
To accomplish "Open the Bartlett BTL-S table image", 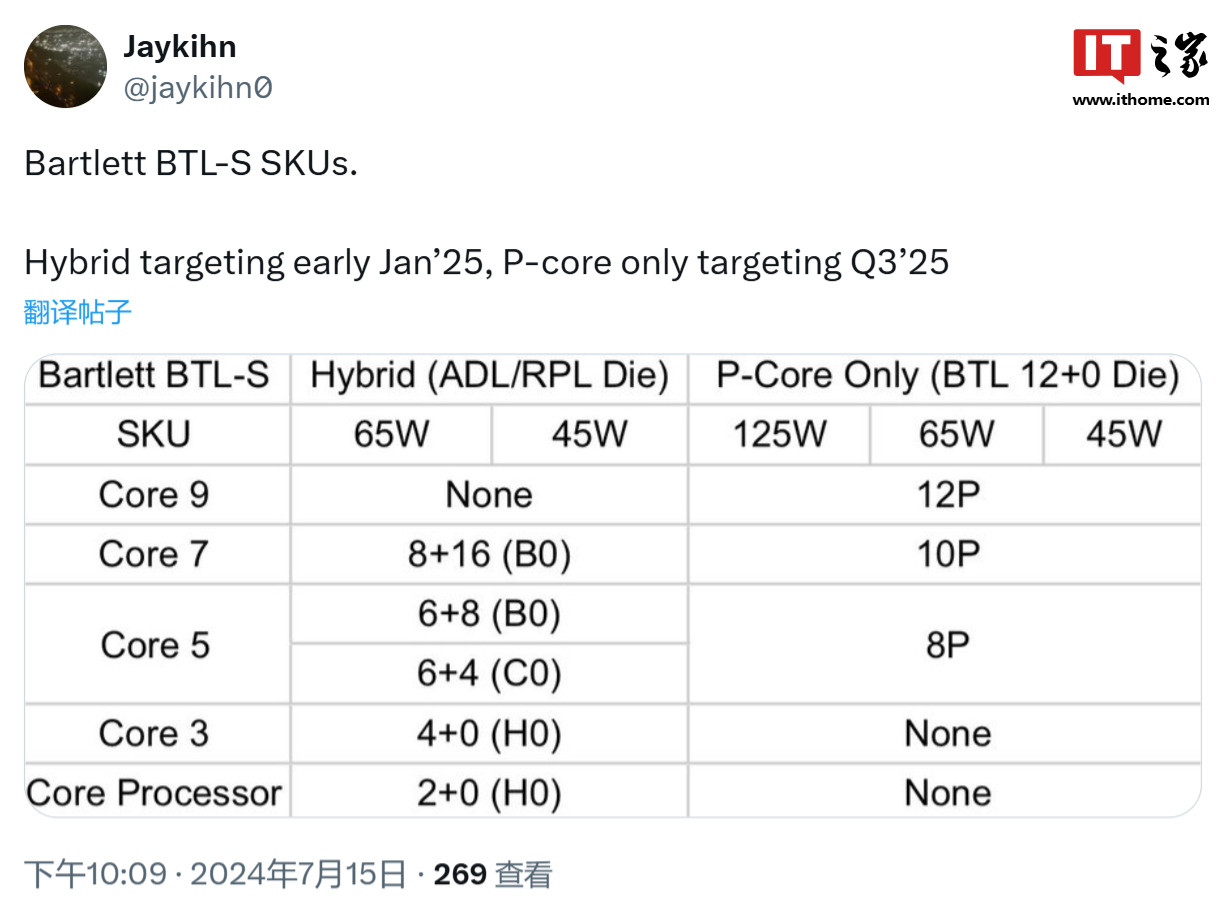I will pyautogui.click(x=612, y=585).
